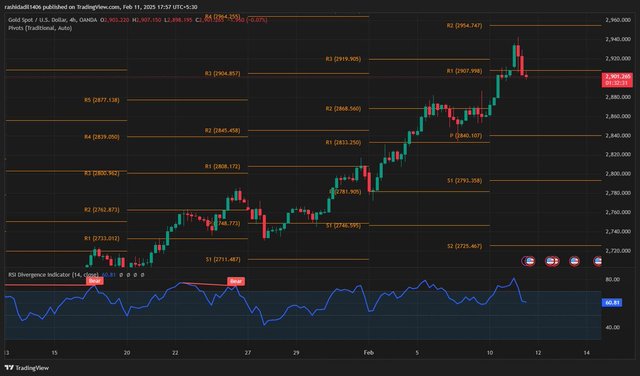Select pivot label R1 (2808.172)
This screenshot has height=376, width=640.
222,167
